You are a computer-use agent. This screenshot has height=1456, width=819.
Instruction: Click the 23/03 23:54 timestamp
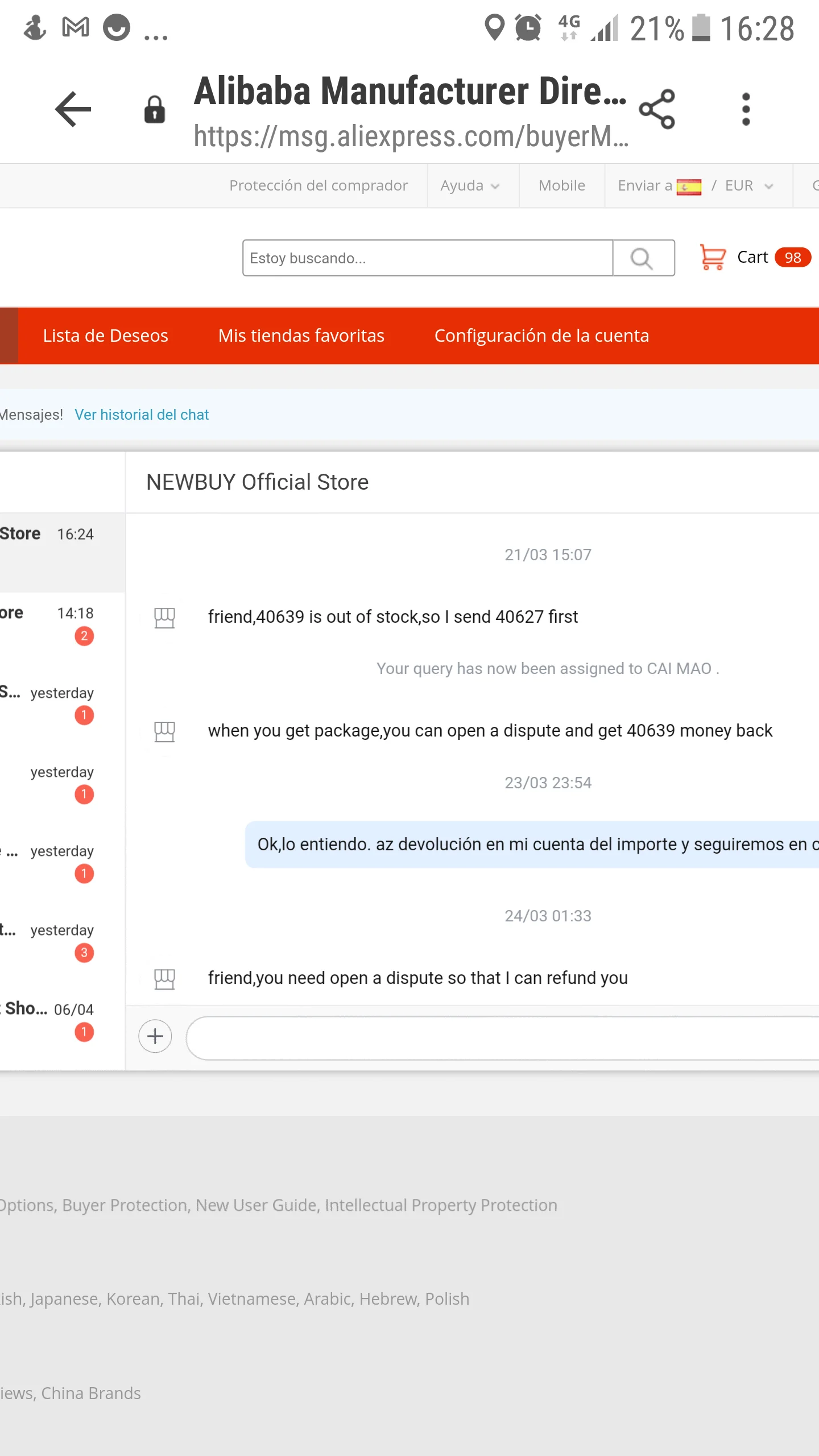pyautogui.click(x=548, y=783)
